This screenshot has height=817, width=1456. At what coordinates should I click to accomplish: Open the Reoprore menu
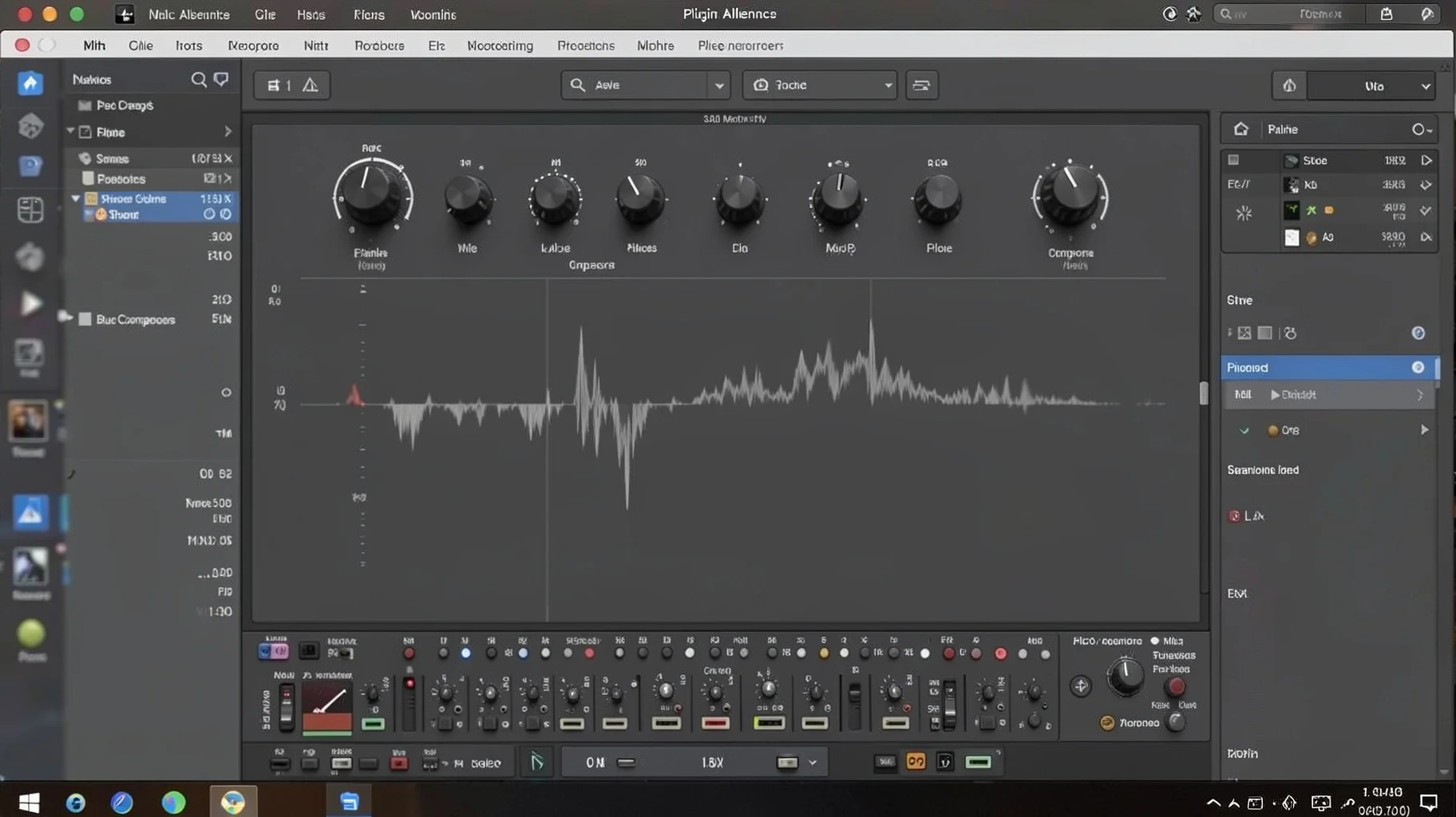click(253, 45)
